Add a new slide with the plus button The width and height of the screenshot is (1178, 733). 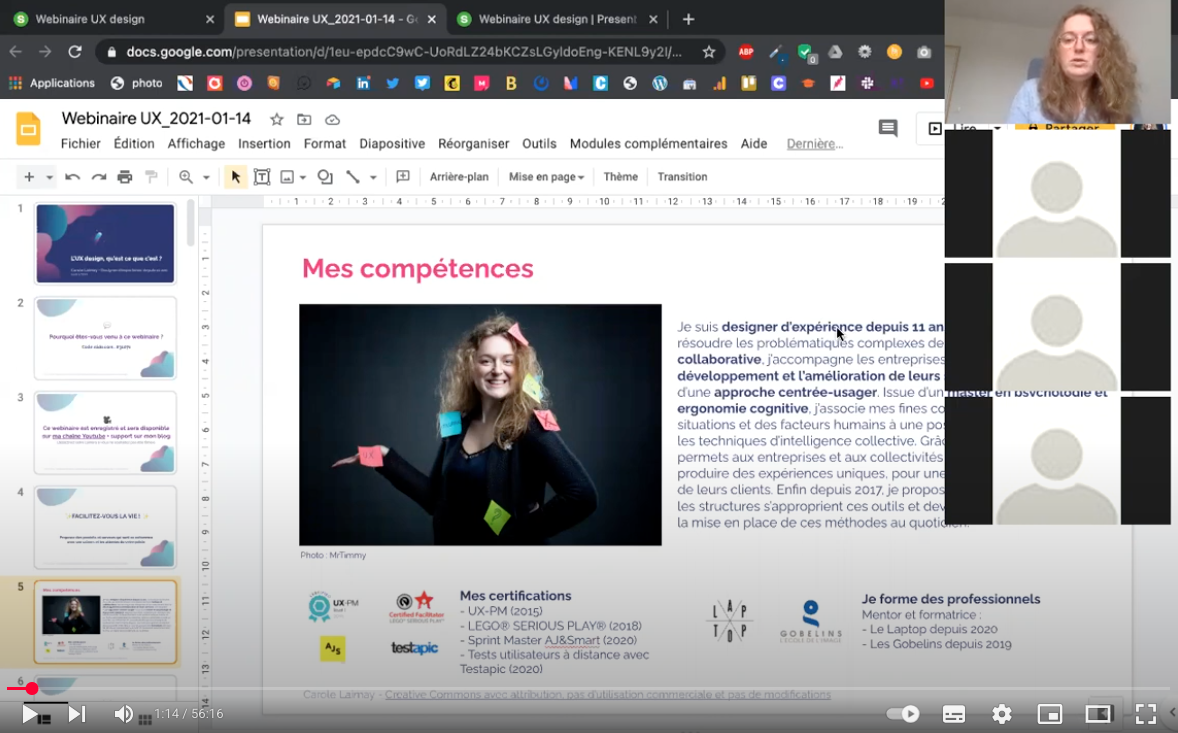coord(29,177)
